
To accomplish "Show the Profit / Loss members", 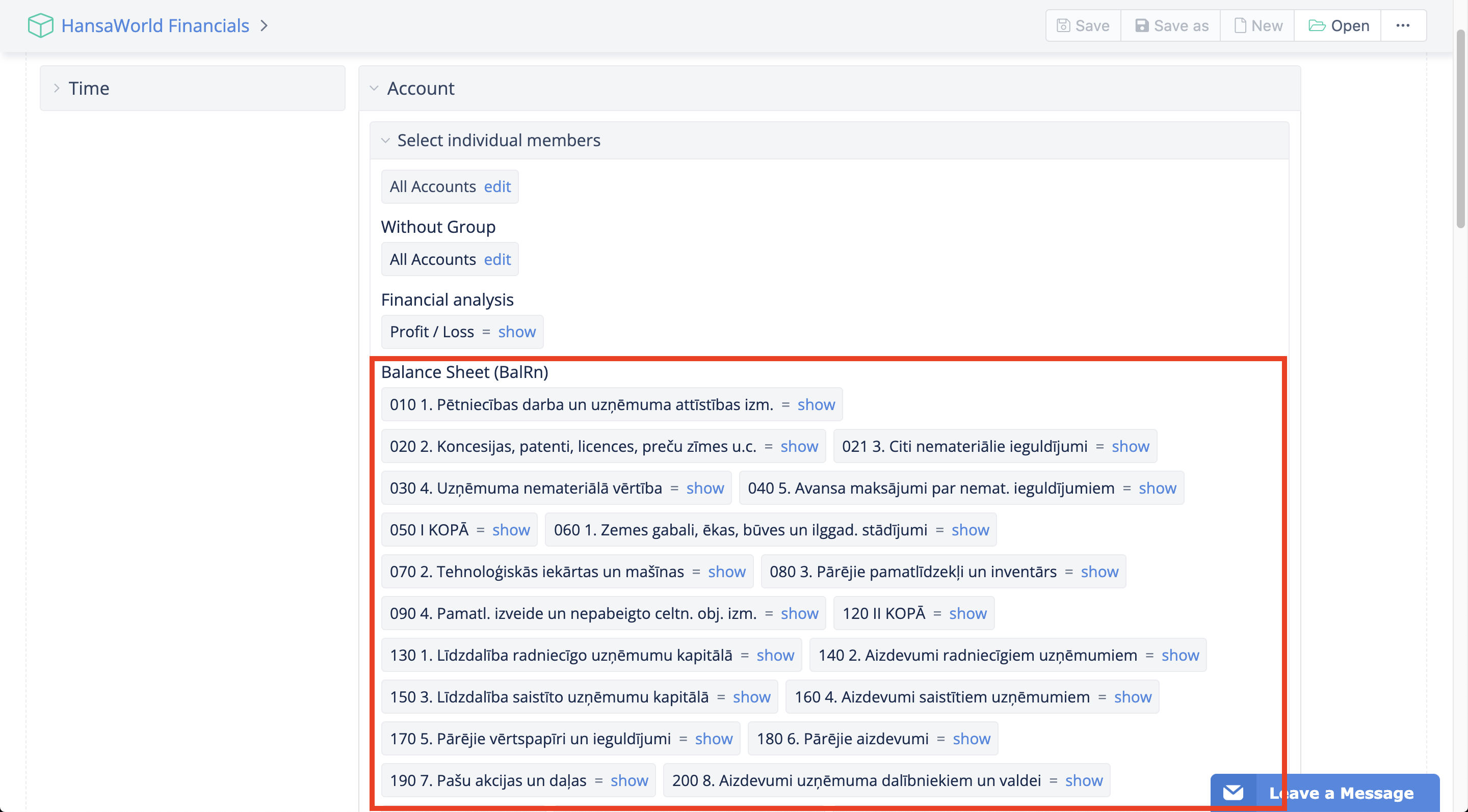I will (516, 332).
